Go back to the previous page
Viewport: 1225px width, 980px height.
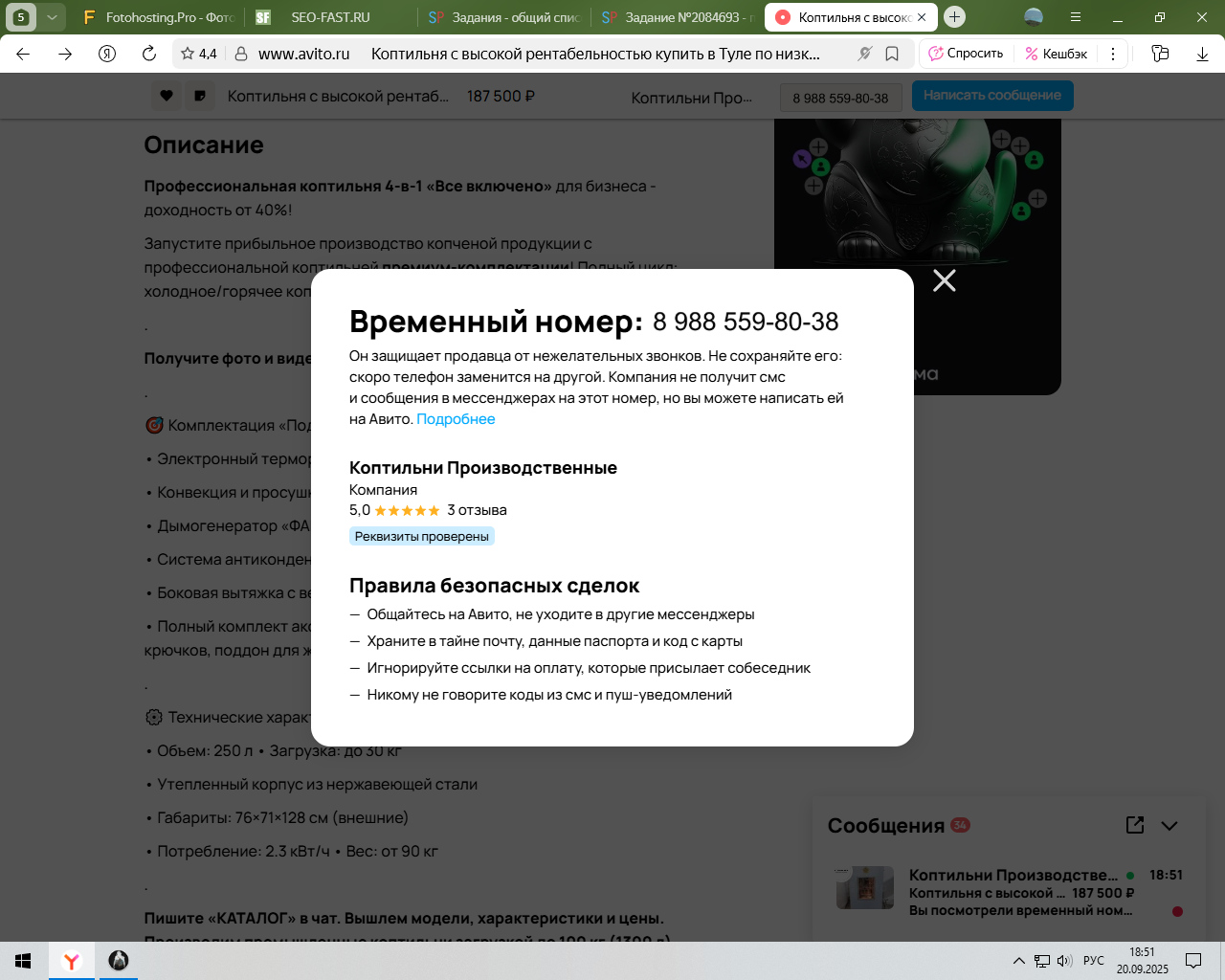(23, 54)
